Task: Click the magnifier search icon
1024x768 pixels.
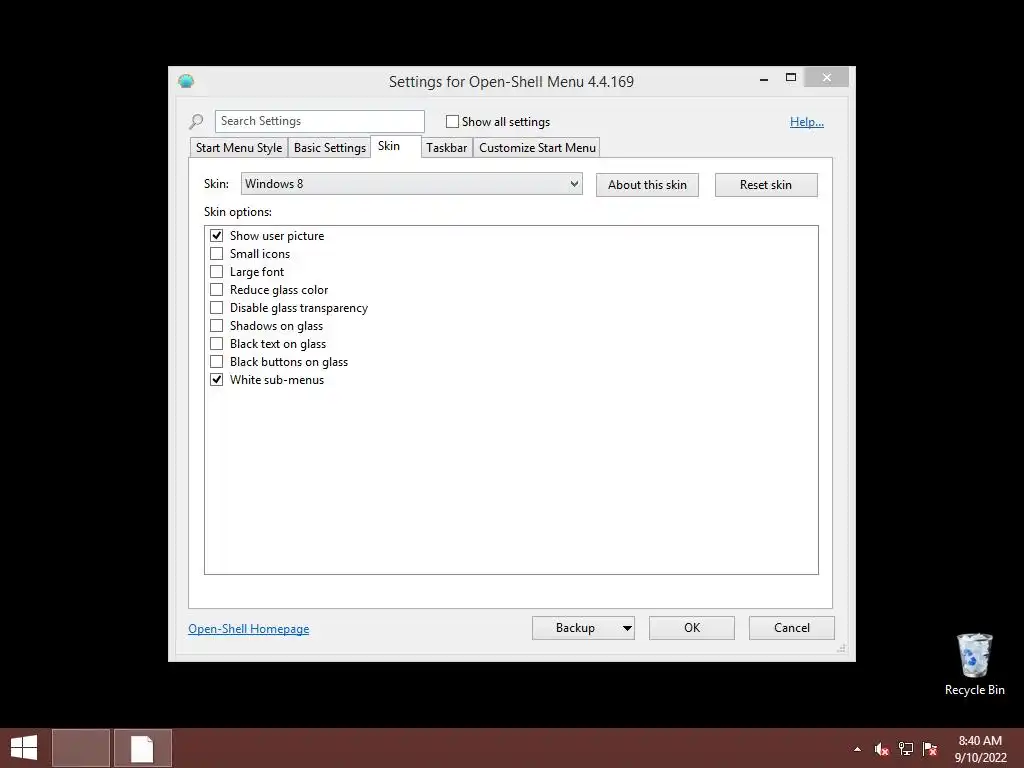Action: point(196,121)
